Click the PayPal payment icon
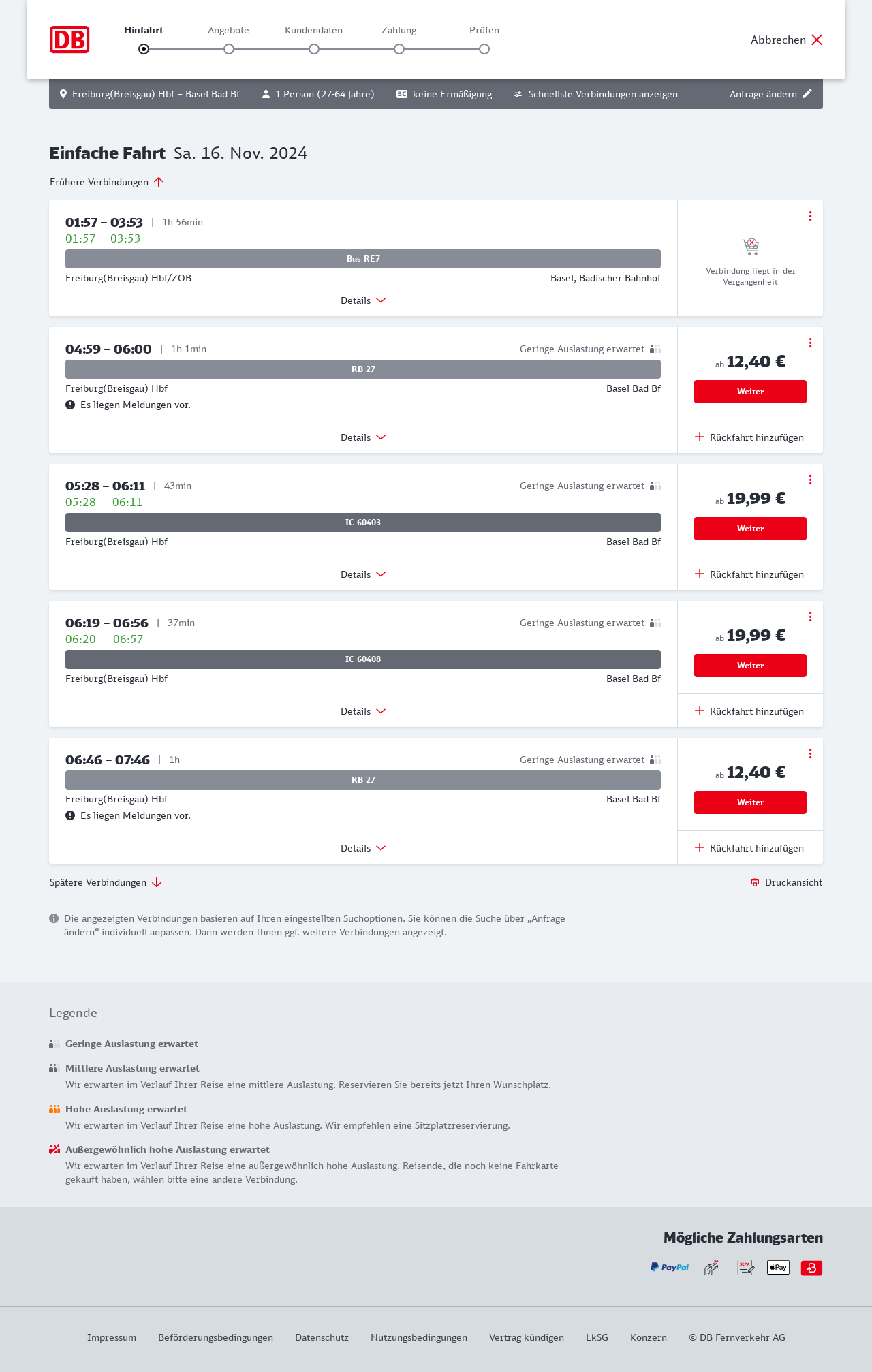The height and width of the screenshot is (1372, 872). coord(670,1267)
